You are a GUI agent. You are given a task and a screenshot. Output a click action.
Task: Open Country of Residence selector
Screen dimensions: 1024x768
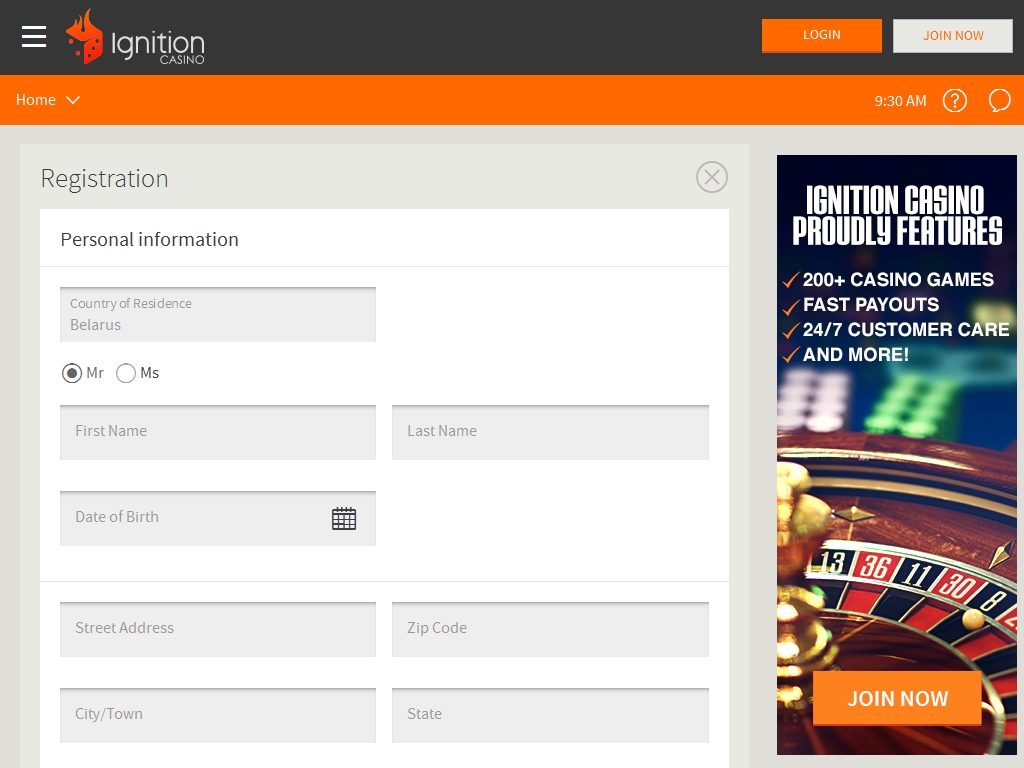pos(217,315)
